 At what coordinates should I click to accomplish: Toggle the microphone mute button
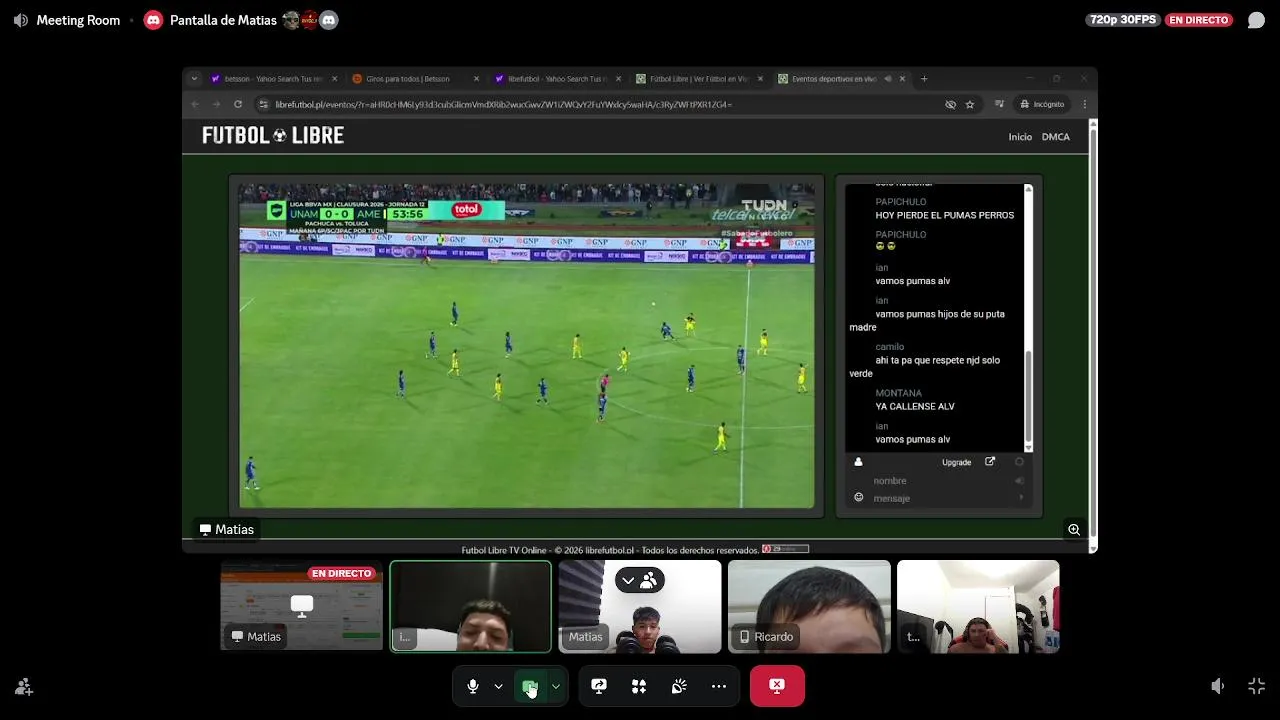tap(473, 686)
